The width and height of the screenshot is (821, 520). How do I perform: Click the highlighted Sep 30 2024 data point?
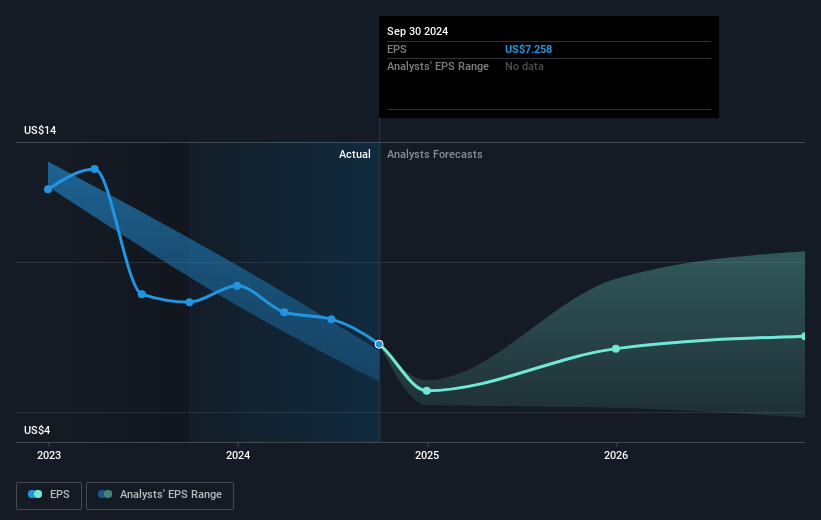coord(379,344)
